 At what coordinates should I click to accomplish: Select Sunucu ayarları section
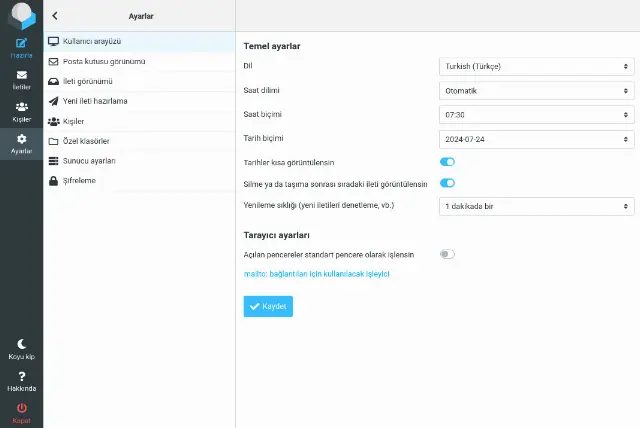coord(139,161)
